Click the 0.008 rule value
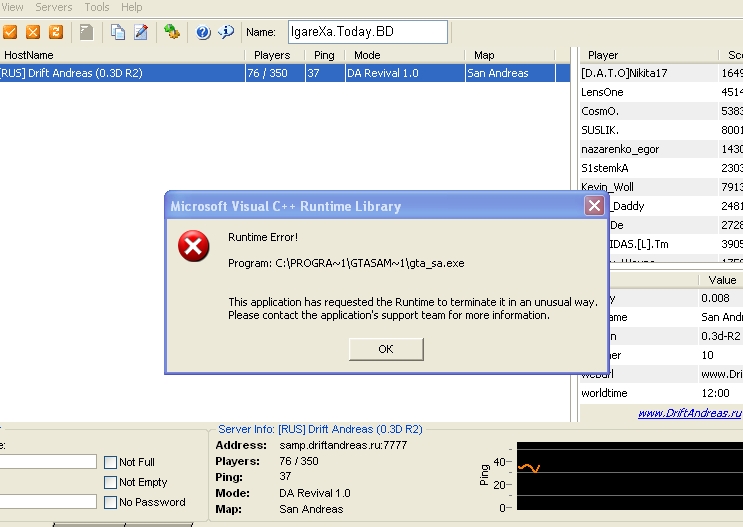Screen dimensions: 743x527 (715, 298)
